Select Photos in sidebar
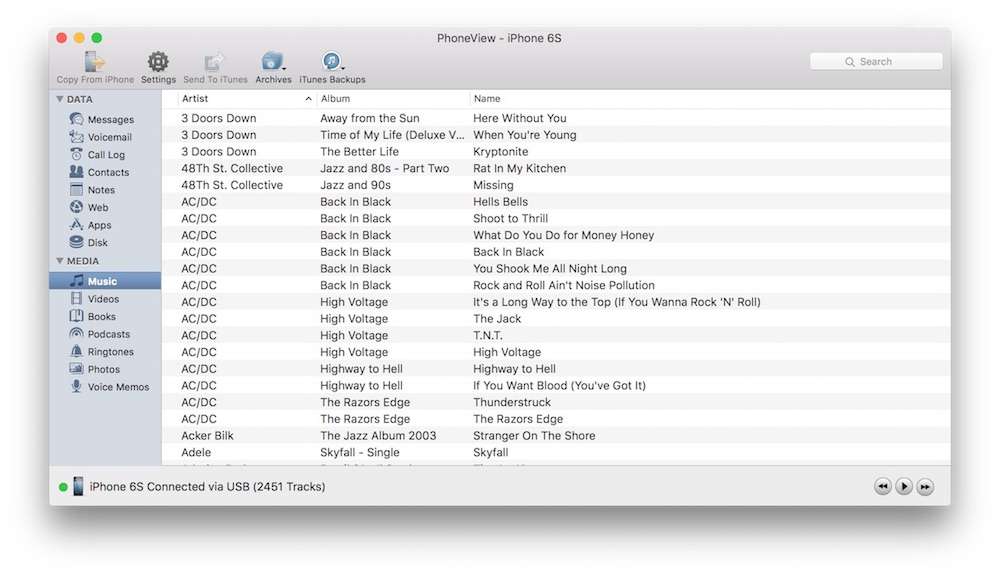1000x576 pixels. (95, 369)
